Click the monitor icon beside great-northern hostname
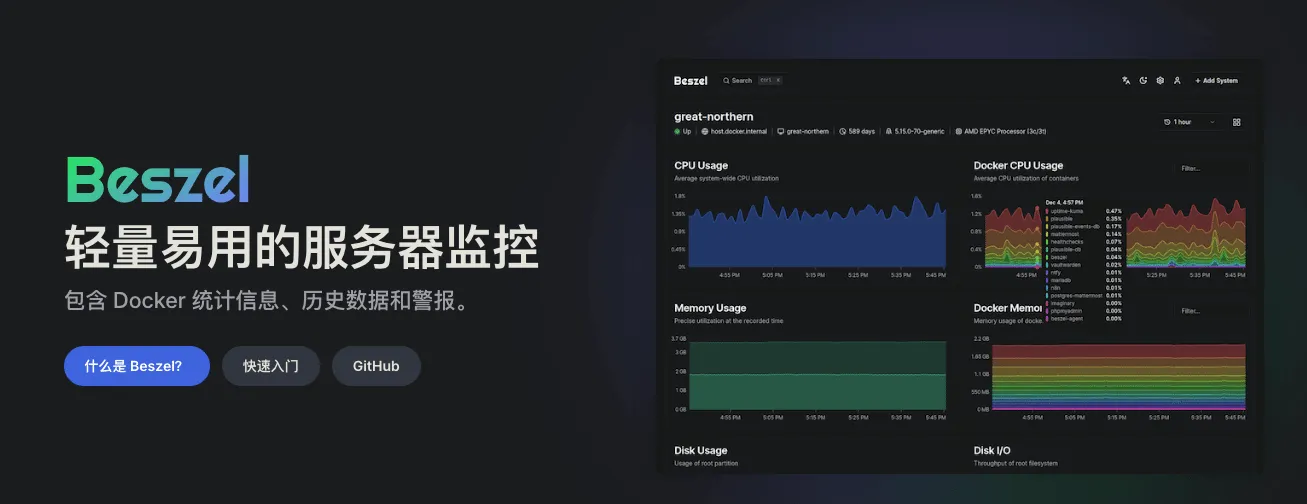 781,131
